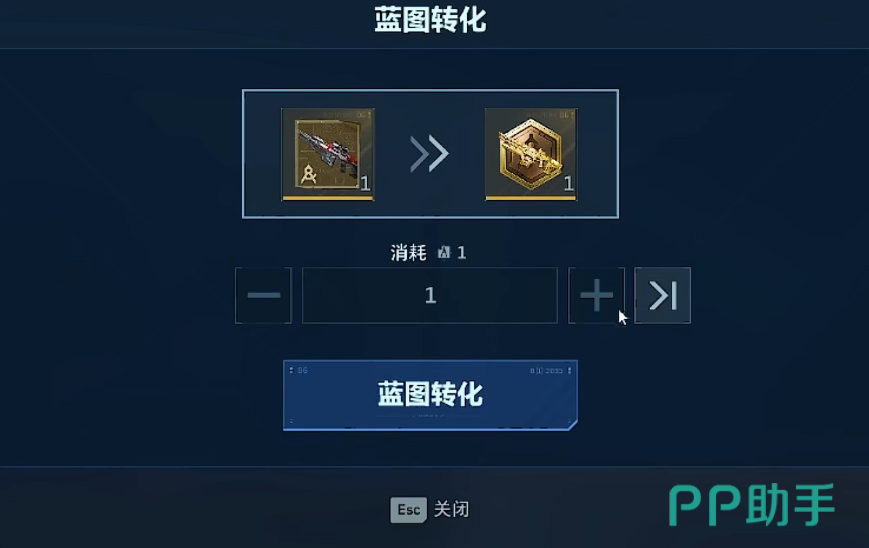Click small blueprint icon beside 消耗
This screenshot has width=869, height=548.
click(x=444, y=253)
